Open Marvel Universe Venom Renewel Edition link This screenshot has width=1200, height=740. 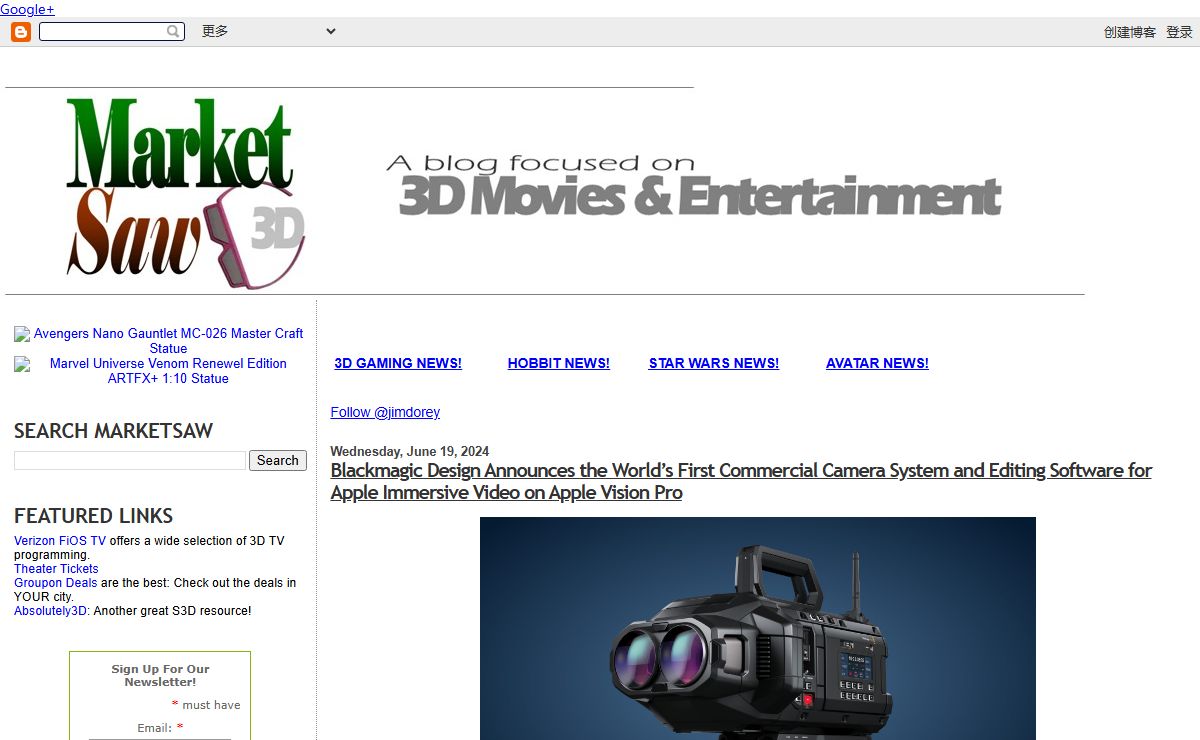(x=168, y=371)
